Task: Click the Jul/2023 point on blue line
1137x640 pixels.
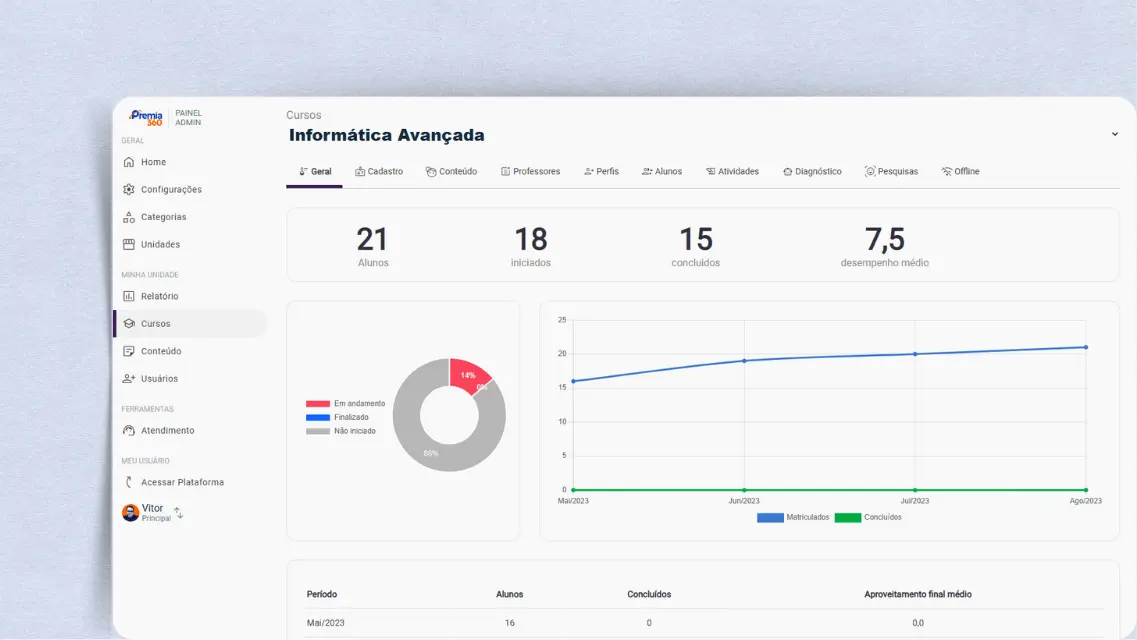Action: (x=915, y=354)
